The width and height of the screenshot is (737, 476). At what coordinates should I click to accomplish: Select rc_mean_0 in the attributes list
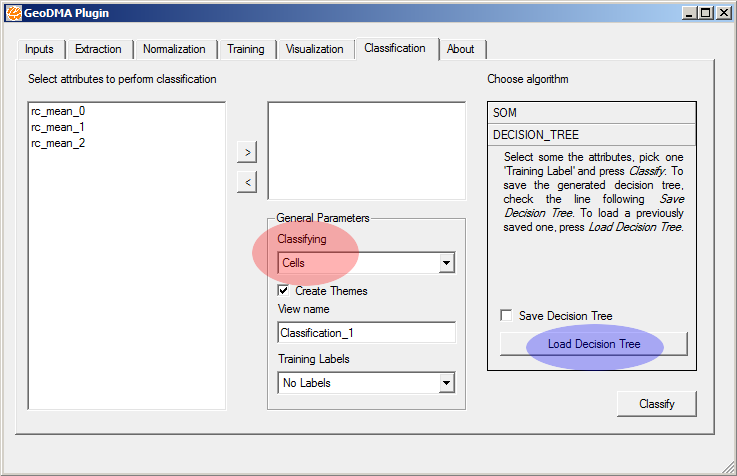[x=58, y=112]
